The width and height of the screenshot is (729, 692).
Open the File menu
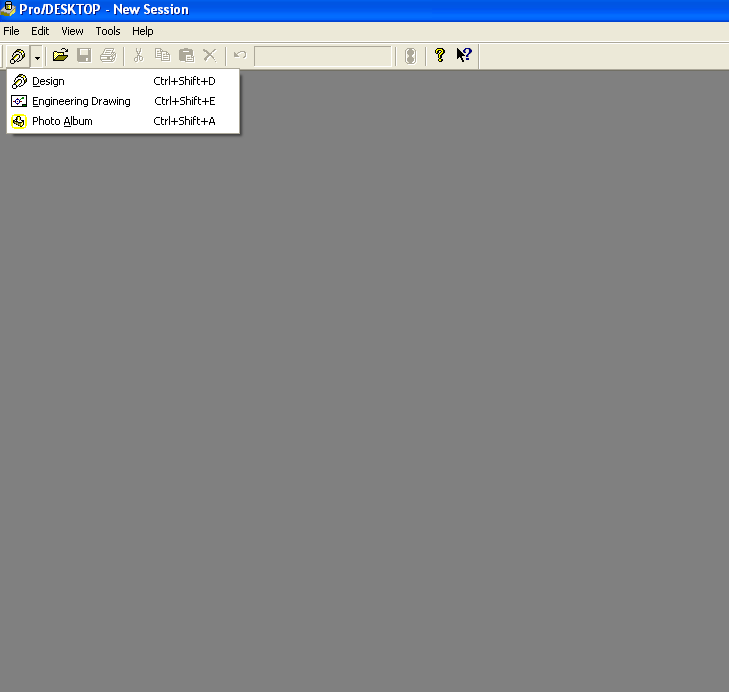pyautogui.click(x=11, y=31)
